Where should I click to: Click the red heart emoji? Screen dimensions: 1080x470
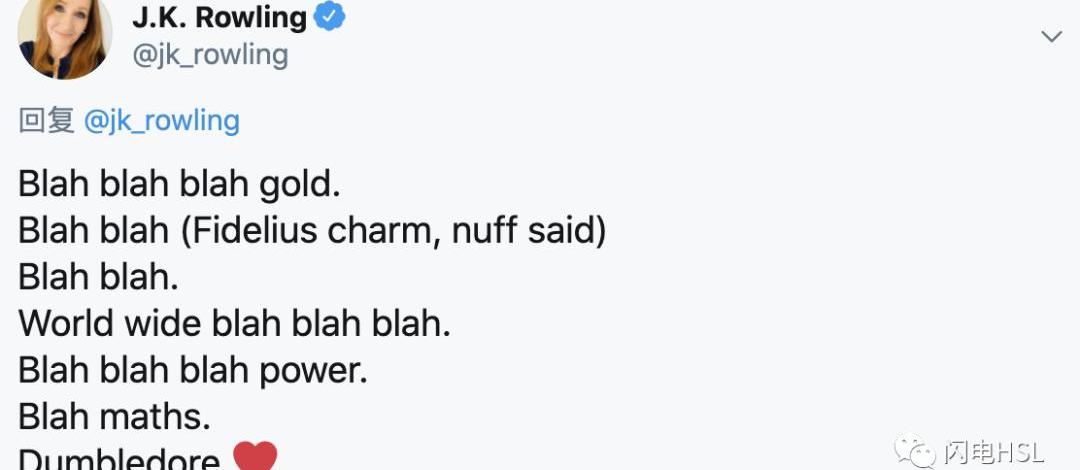pyautogui.click(x=255, y=456)
